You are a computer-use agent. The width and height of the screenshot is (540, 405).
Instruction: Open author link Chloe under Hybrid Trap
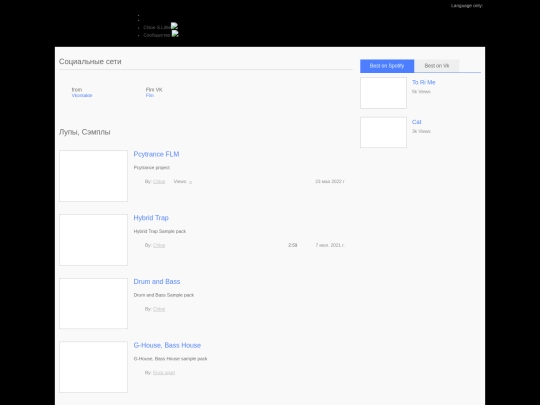tap(159, 245)
